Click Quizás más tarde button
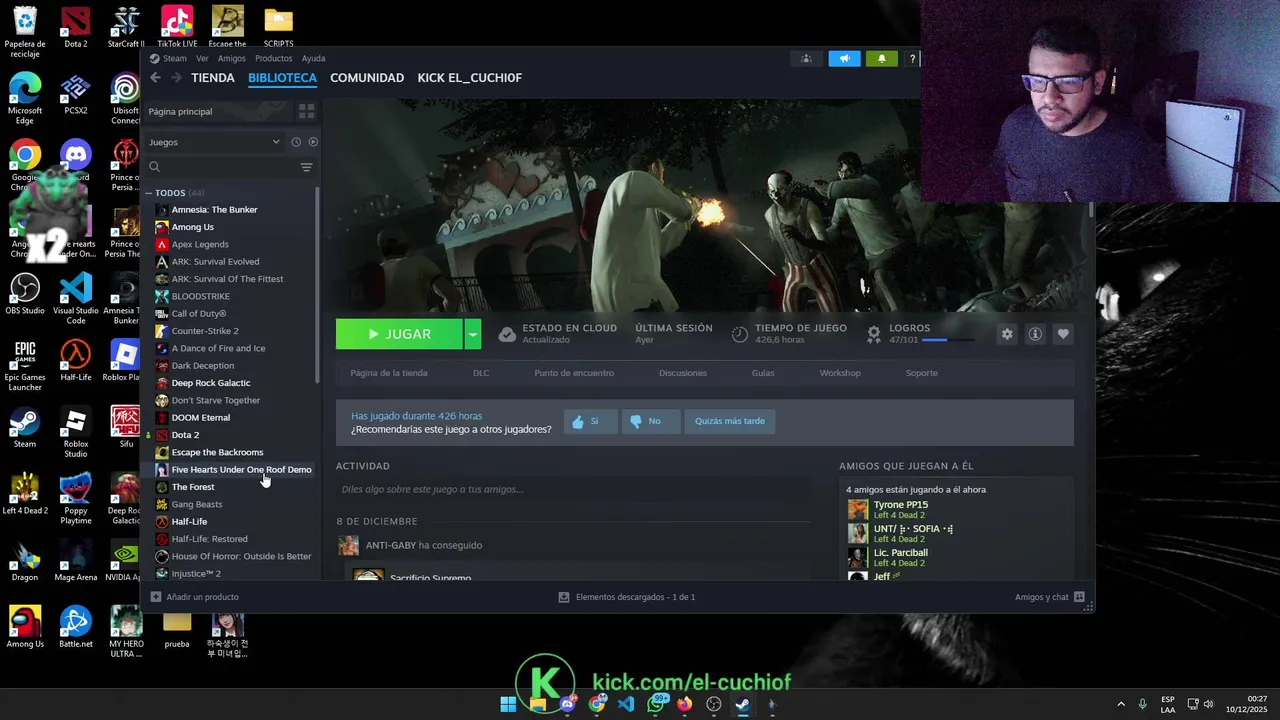 click(x=730, y=421)
